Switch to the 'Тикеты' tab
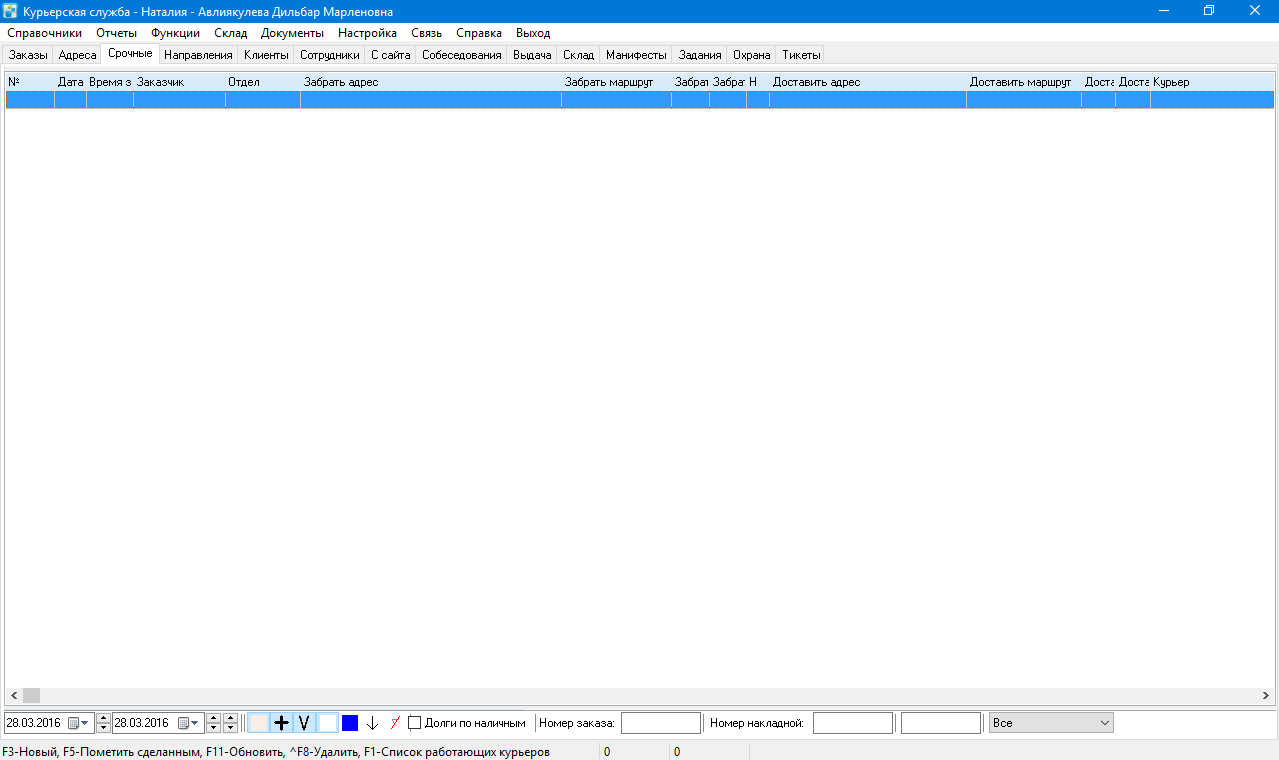This screenshot has height=760, width=1279. point(802,55)
